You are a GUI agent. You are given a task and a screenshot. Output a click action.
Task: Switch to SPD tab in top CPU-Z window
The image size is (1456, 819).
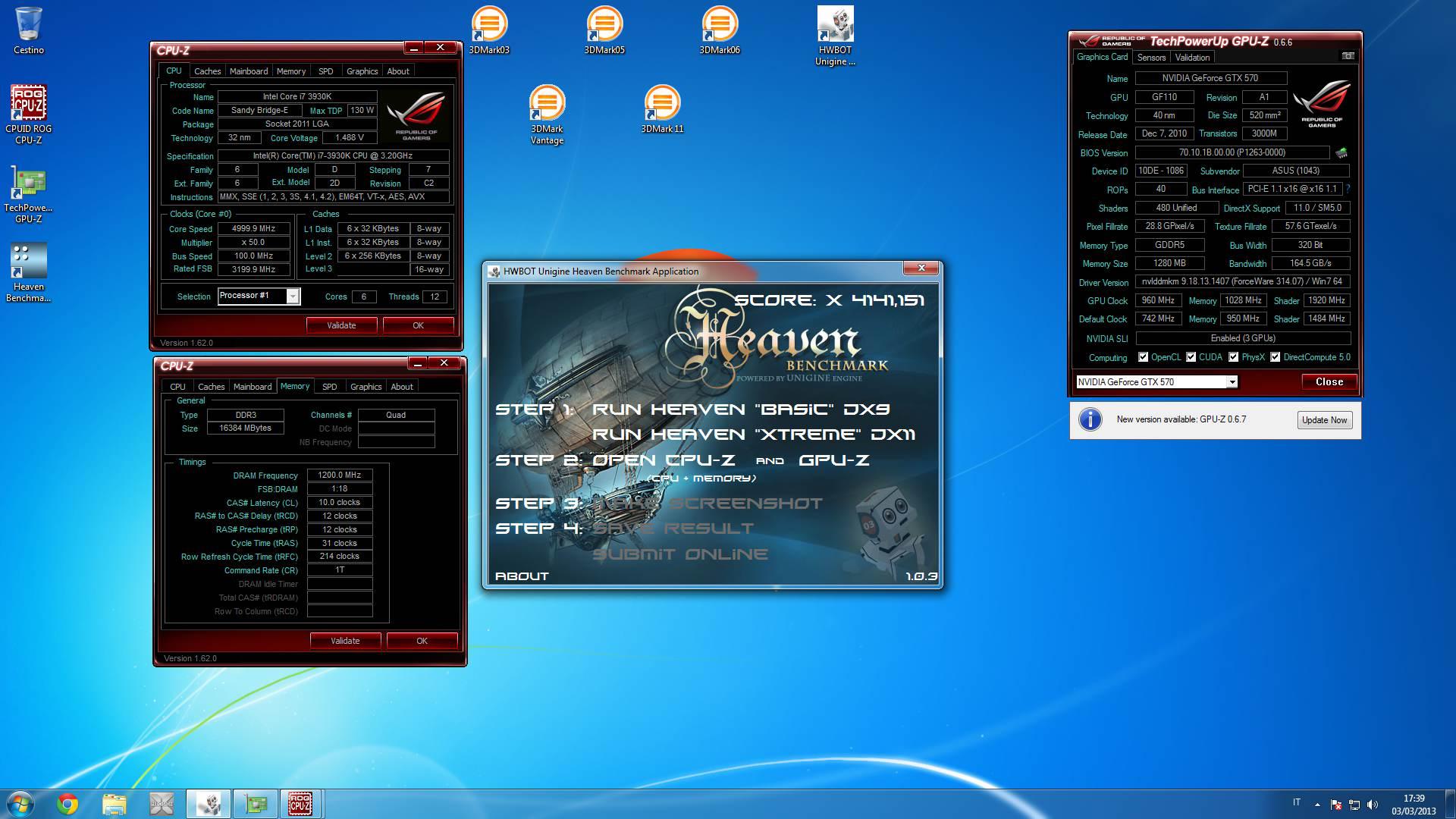326,71
